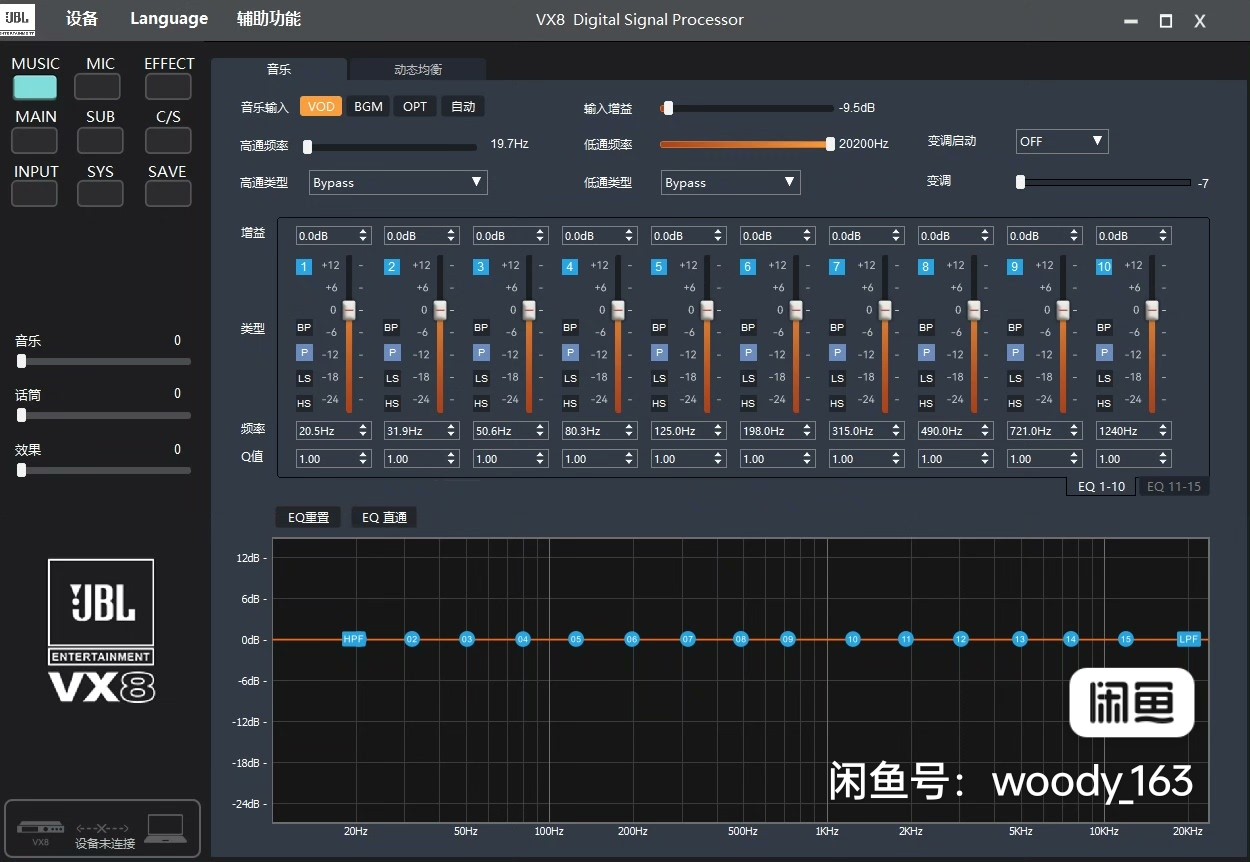The height and width of the screenshot is (862, 1250).
Task: Open the 辅助功能 menu
Action: coord(269,19)
